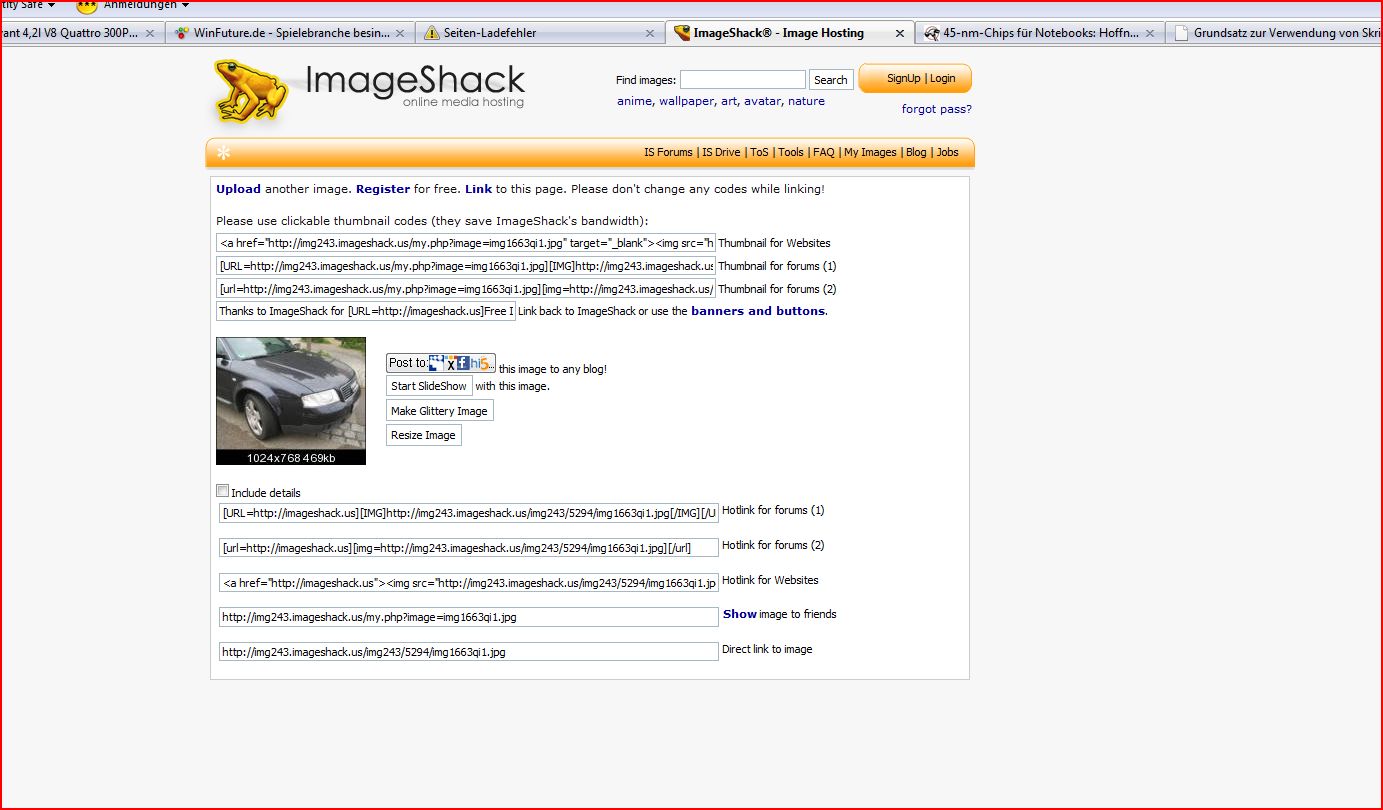Image resolution: width=1383 pixels, height=810 pixels.
Task: Select the Direct link to image field
Action: (469, 652)
